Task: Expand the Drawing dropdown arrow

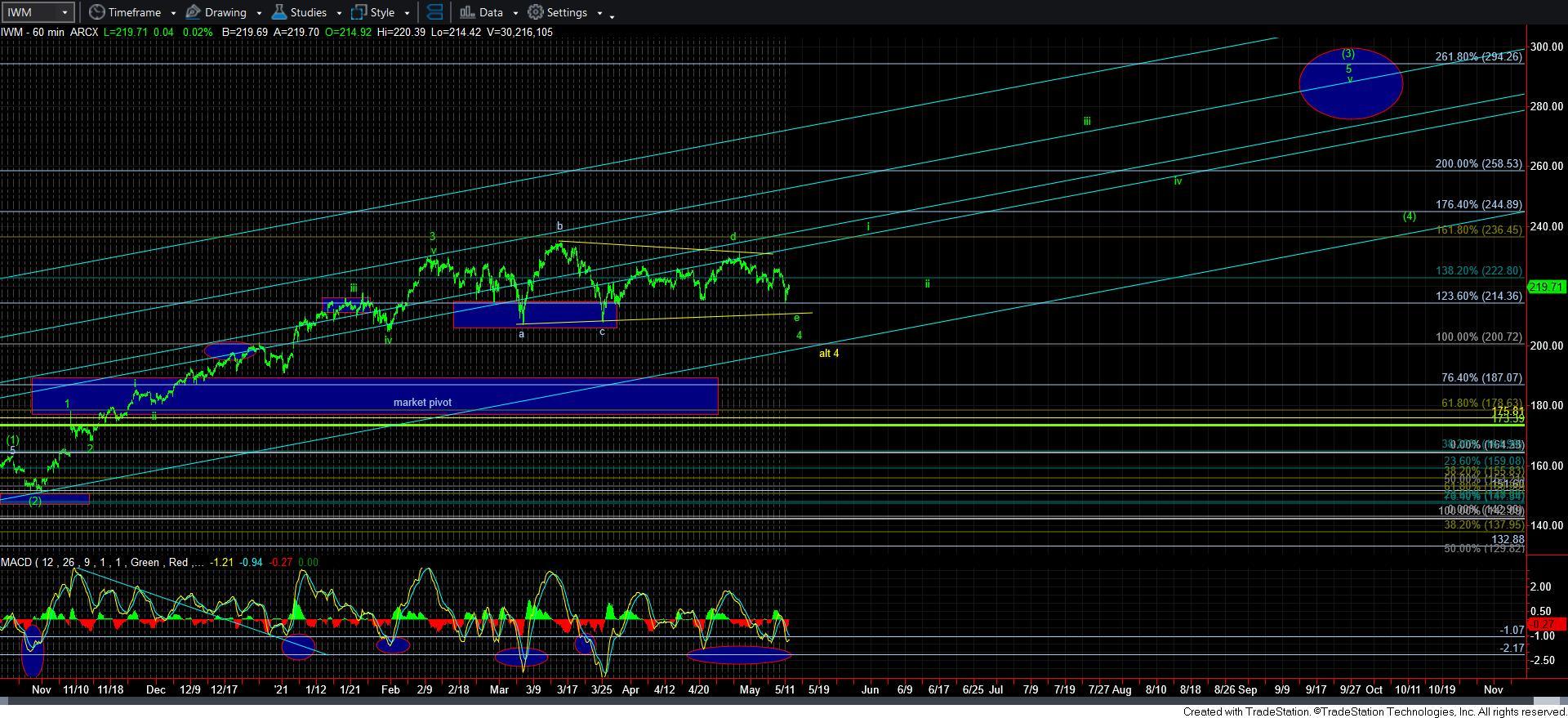Action: 259,13
